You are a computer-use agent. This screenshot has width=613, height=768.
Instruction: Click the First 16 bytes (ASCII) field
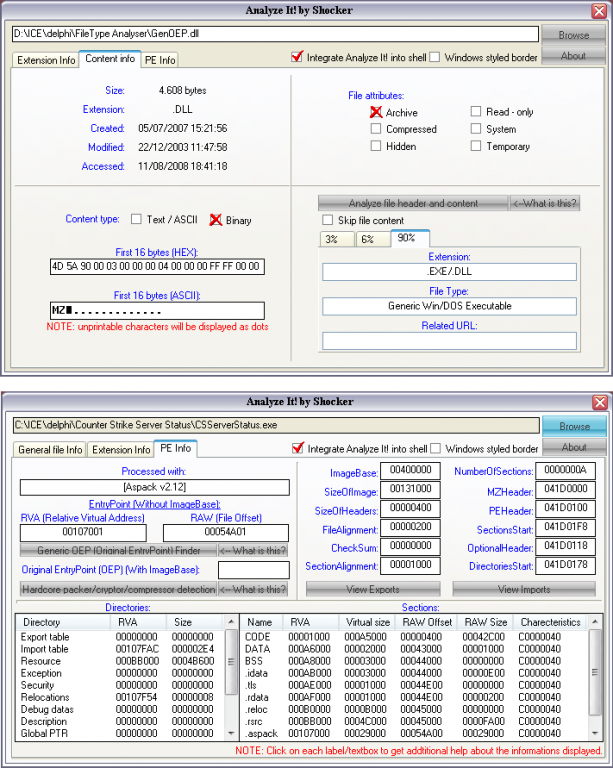157,311
